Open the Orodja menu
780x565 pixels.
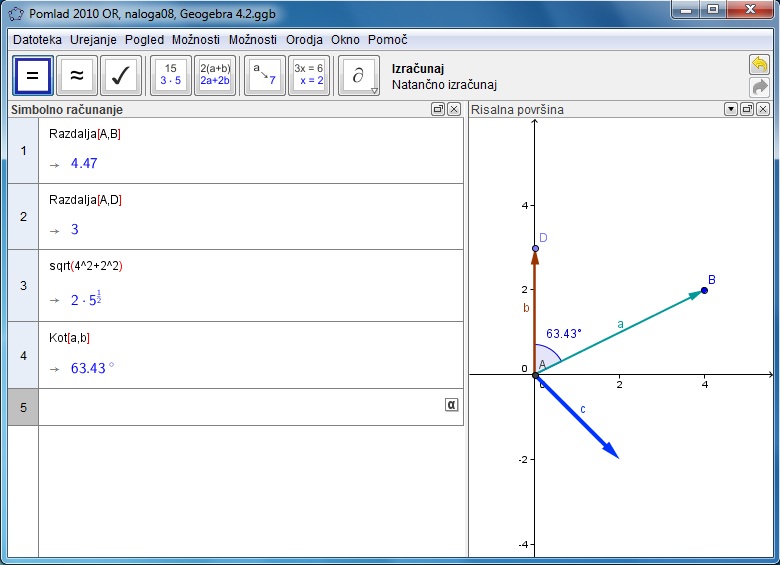[304, 39]
